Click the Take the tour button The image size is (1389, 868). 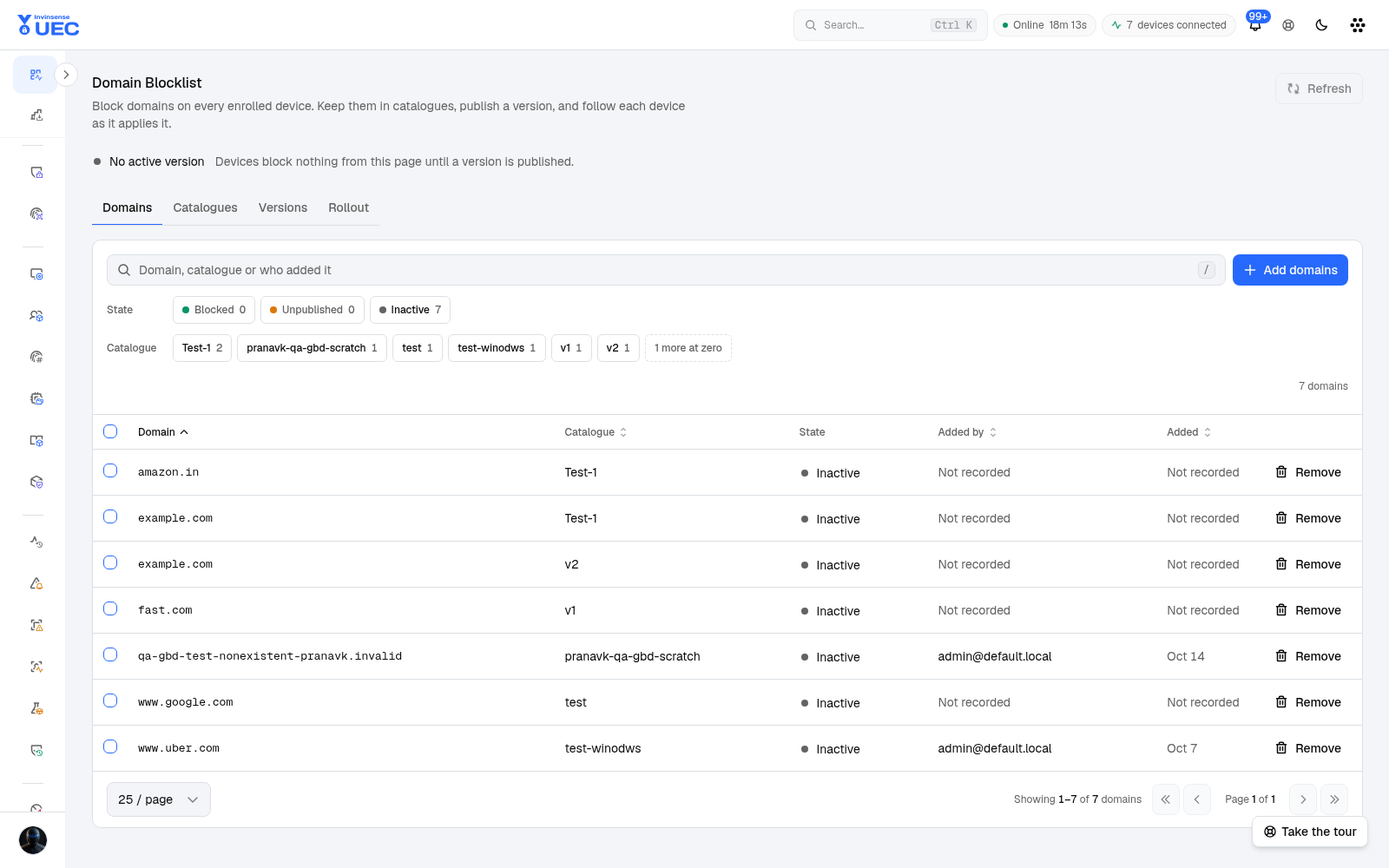pyautogui.click(x=1310, y=832)
